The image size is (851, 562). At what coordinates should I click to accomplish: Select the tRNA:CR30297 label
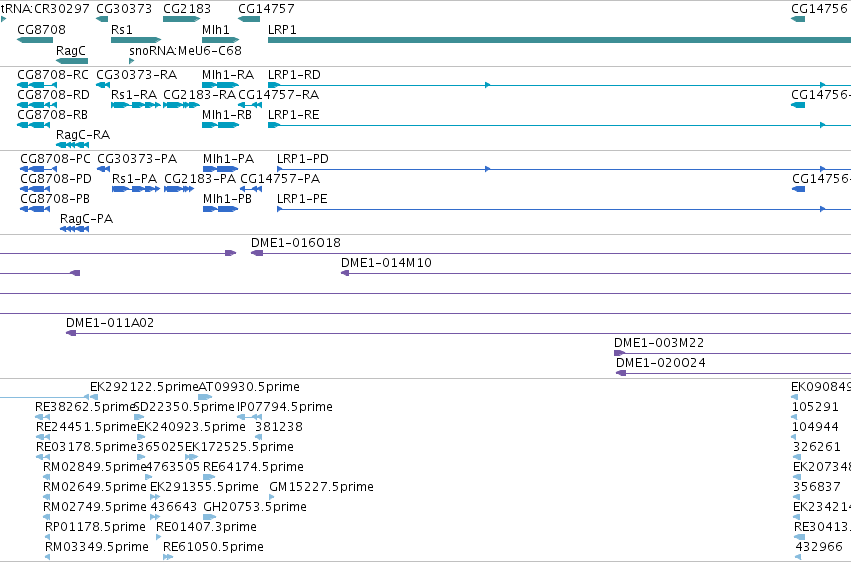click(x=45, y=9)
